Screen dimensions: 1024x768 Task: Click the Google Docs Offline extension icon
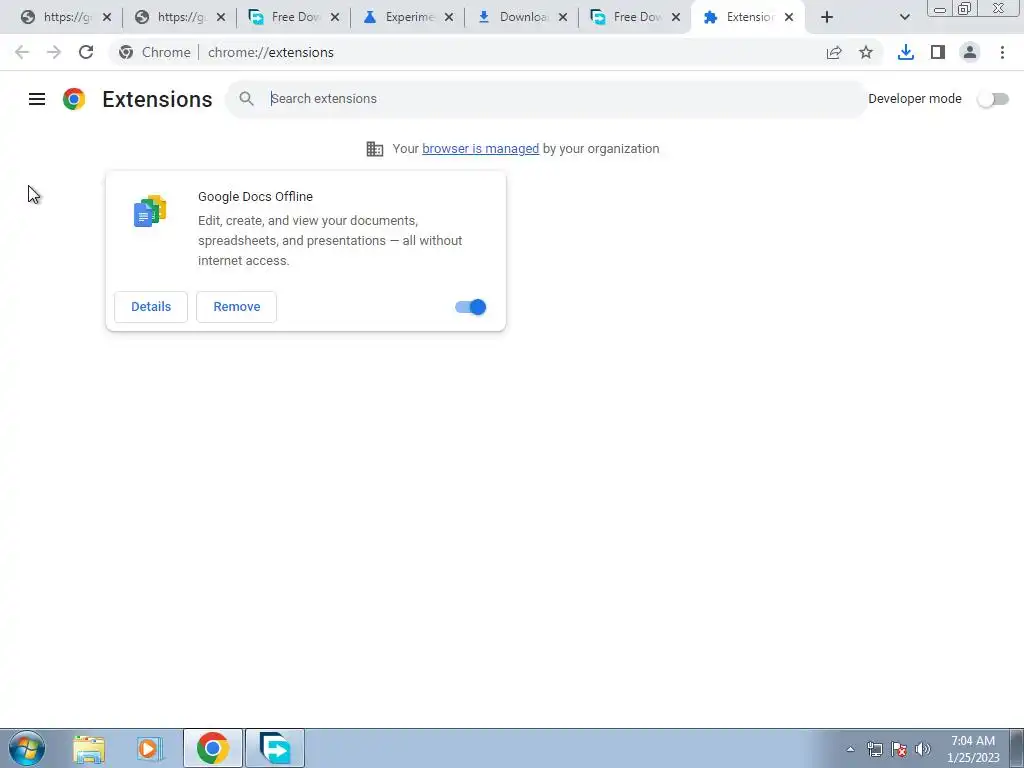(150, 210)
